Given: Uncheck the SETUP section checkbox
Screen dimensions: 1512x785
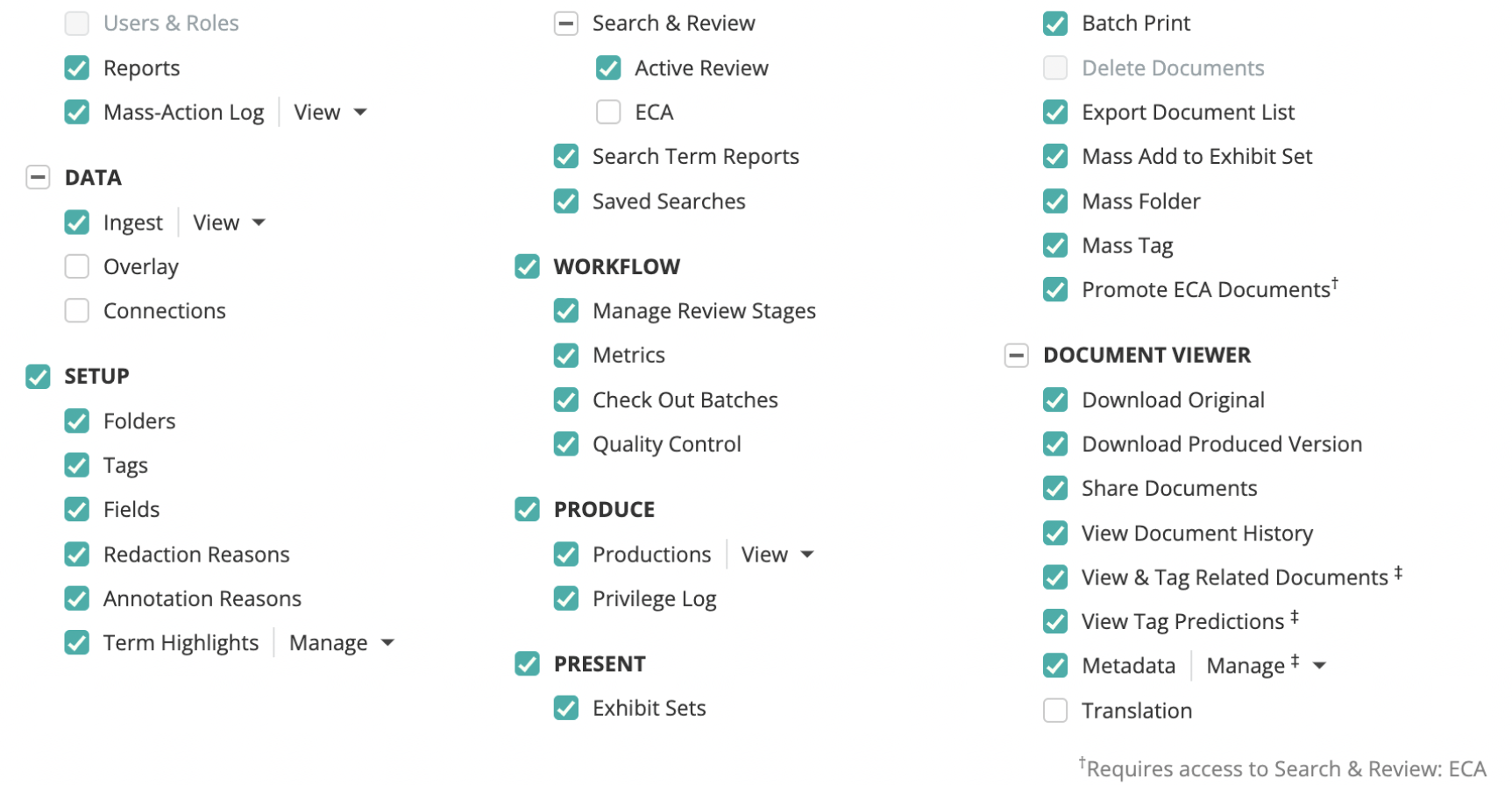Looking at the screenshot, I should point(38,377).
